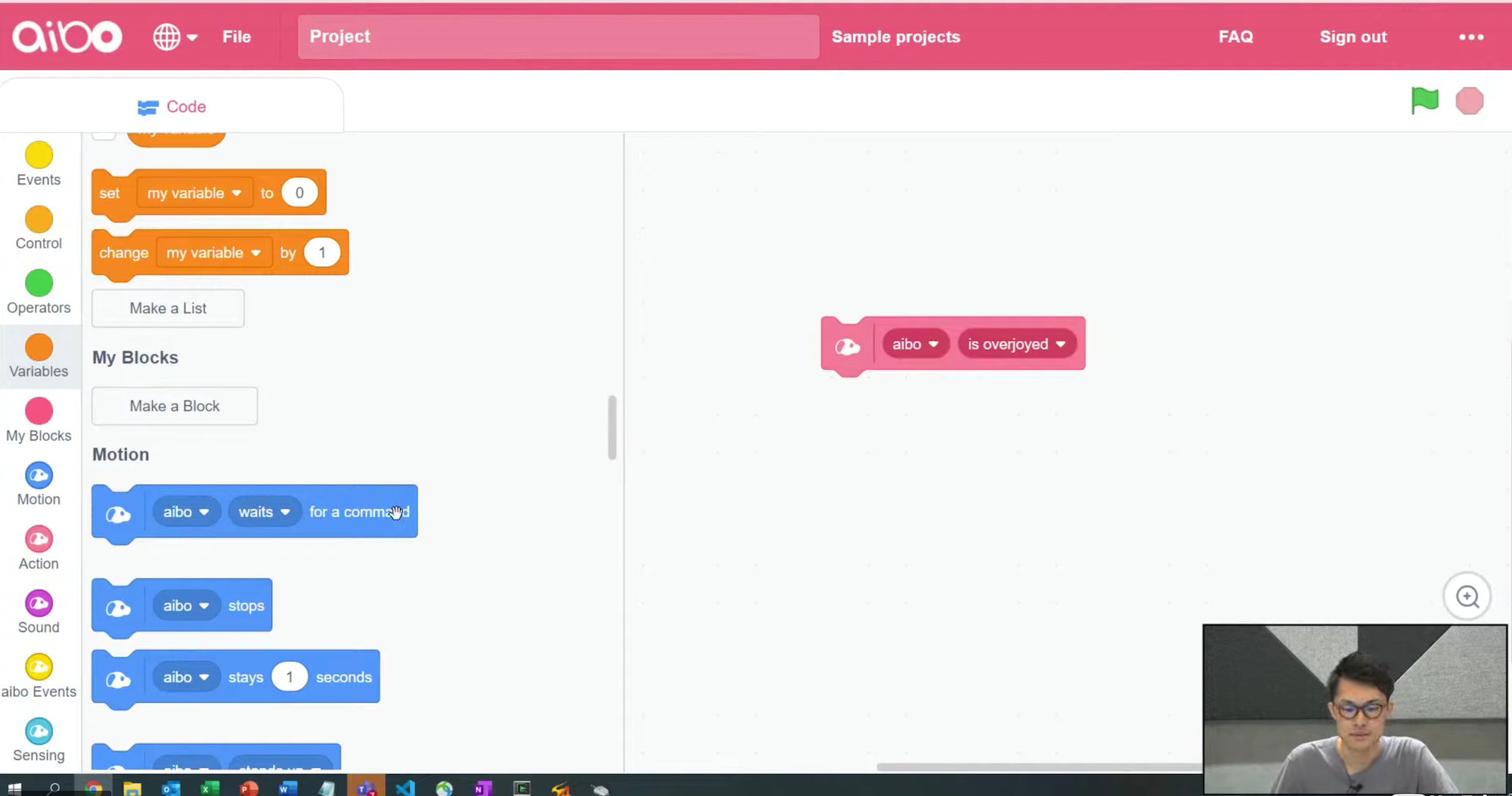
Task: Select the Variables category
Action: click(39, 356)
